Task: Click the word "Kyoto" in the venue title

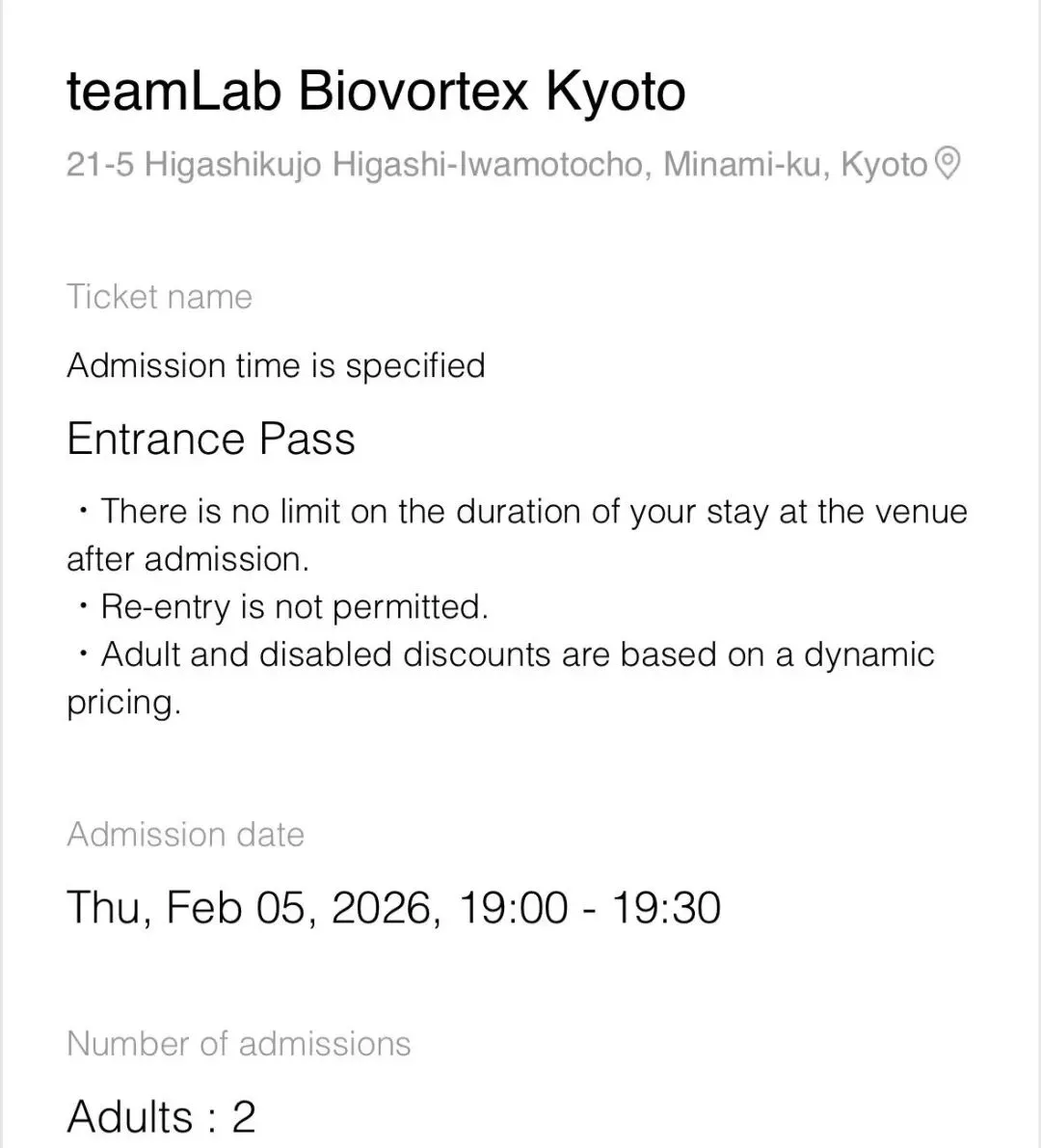Action: 616,92
